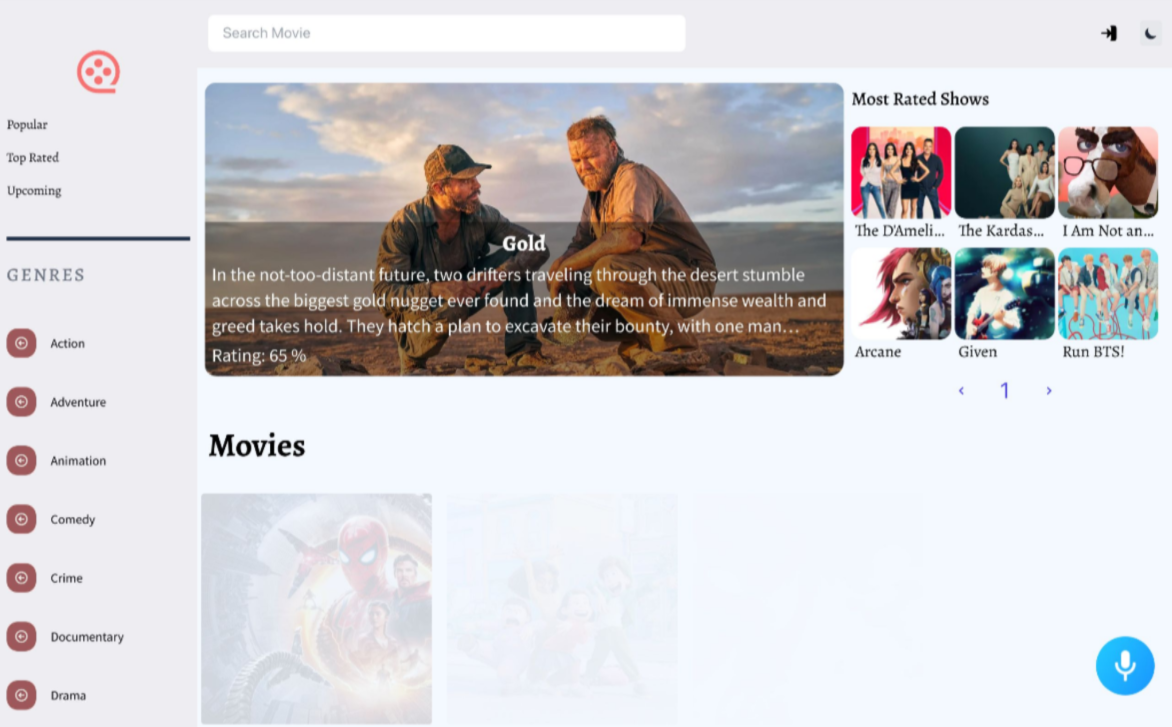Click the Animation genre icon

tap(21, 460)
